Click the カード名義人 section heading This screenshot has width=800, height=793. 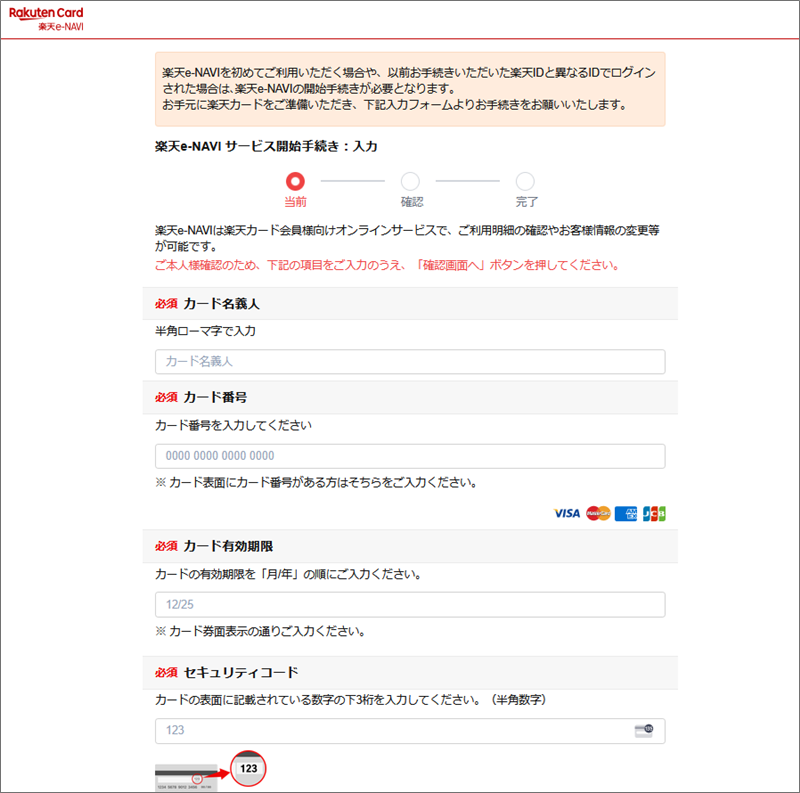click(221, 304)
